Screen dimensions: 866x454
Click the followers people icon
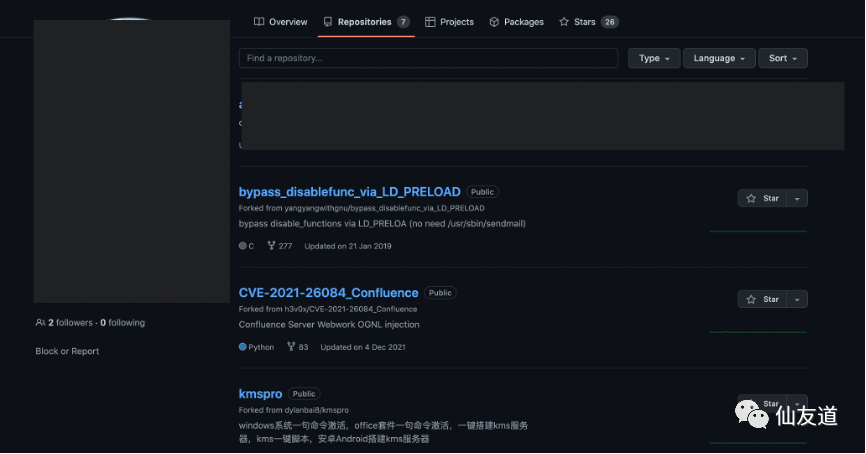40,323
